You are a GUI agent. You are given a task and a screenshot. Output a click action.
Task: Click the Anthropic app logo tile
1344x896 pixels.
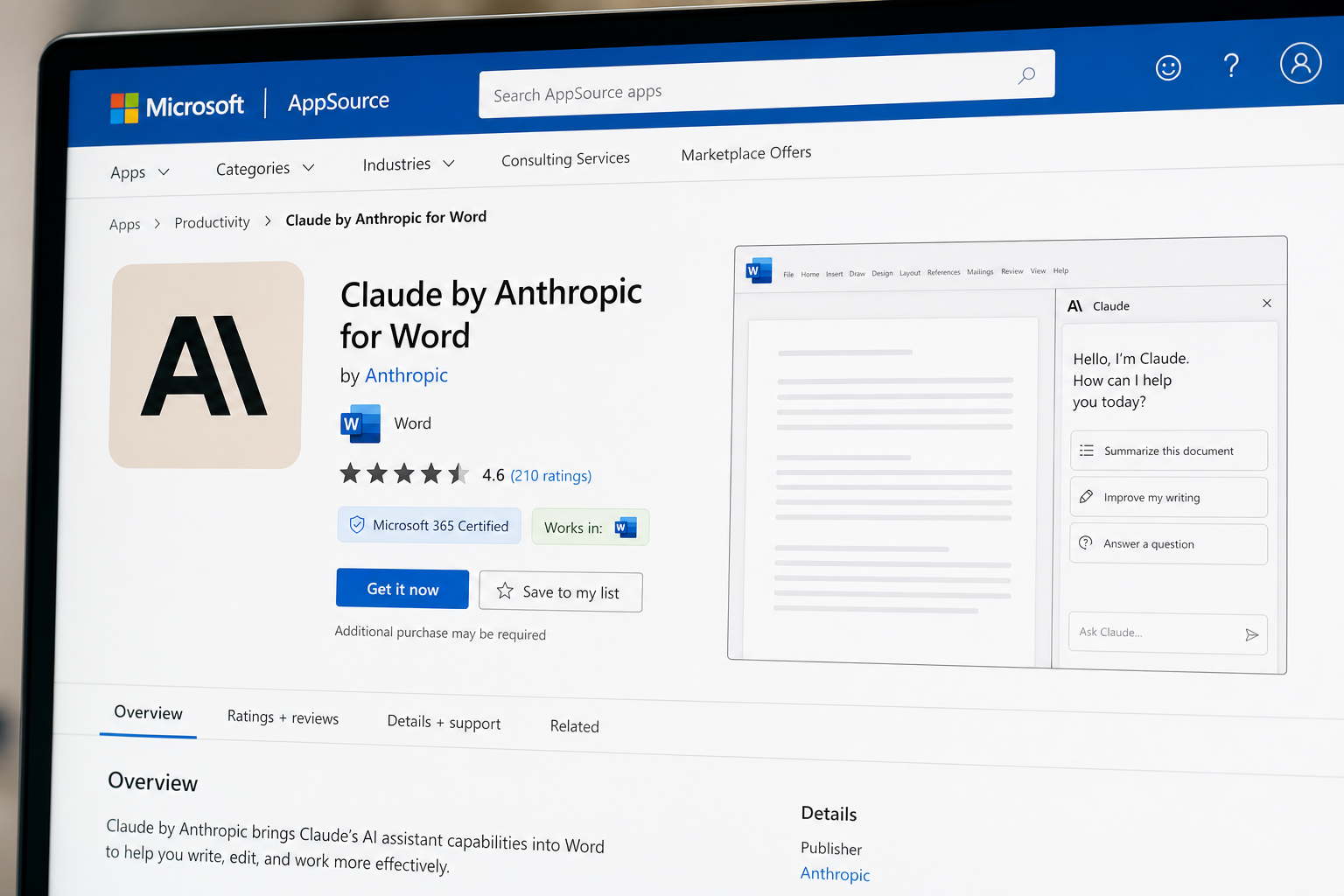[x=206, y=365]
